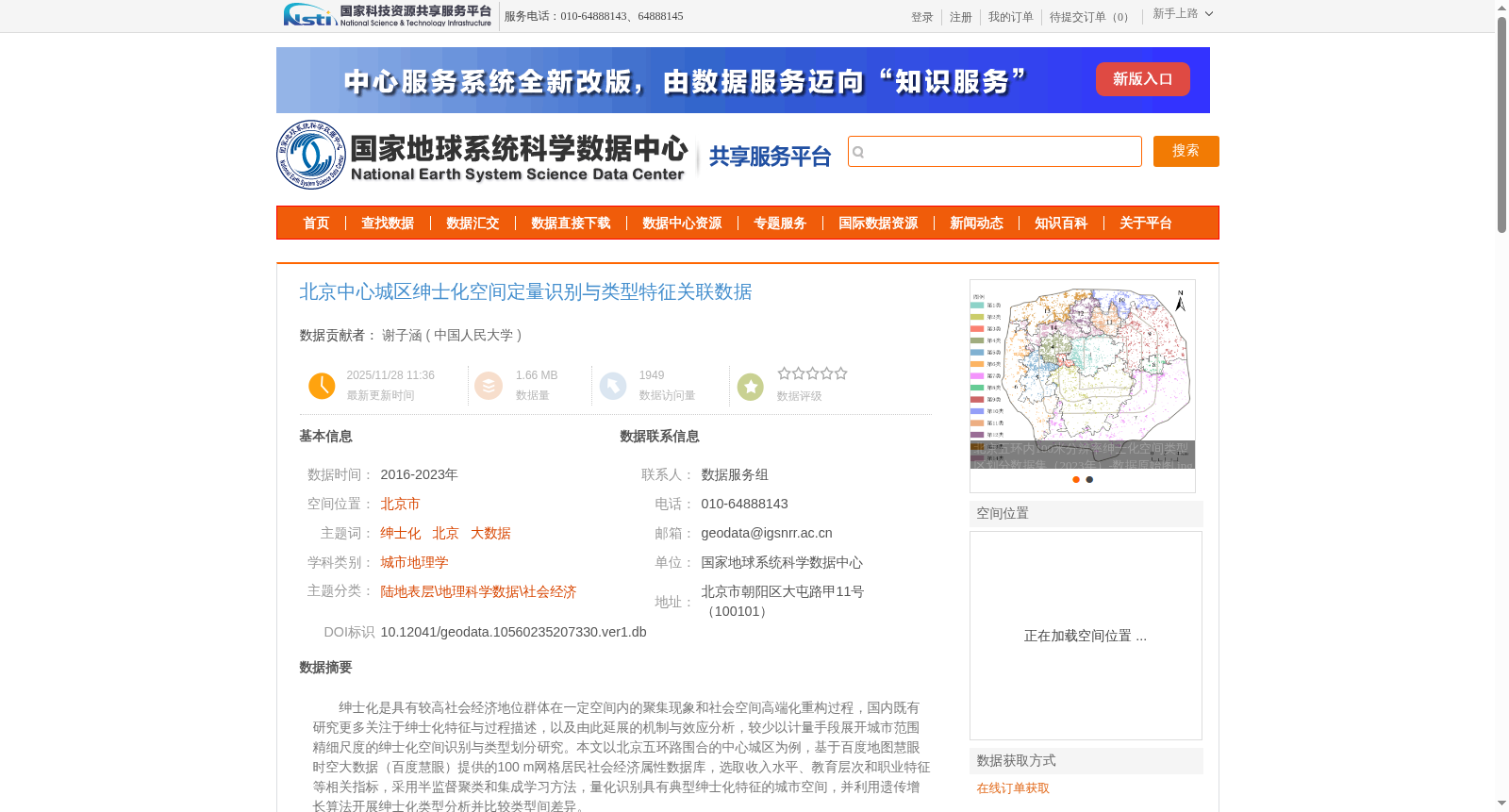Image resolution: width=1509 pixels, height=812 pixels.
Task: Click the 2025/11/28 11:36 update timestamp
Action: pos(390,375)
